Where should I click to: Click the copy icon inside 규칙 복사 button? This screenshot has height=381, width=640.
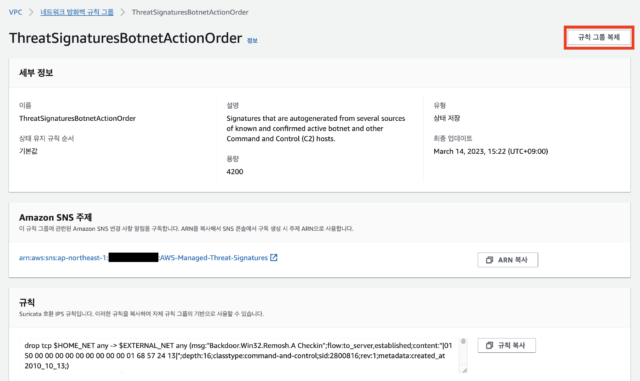[489, 345]
